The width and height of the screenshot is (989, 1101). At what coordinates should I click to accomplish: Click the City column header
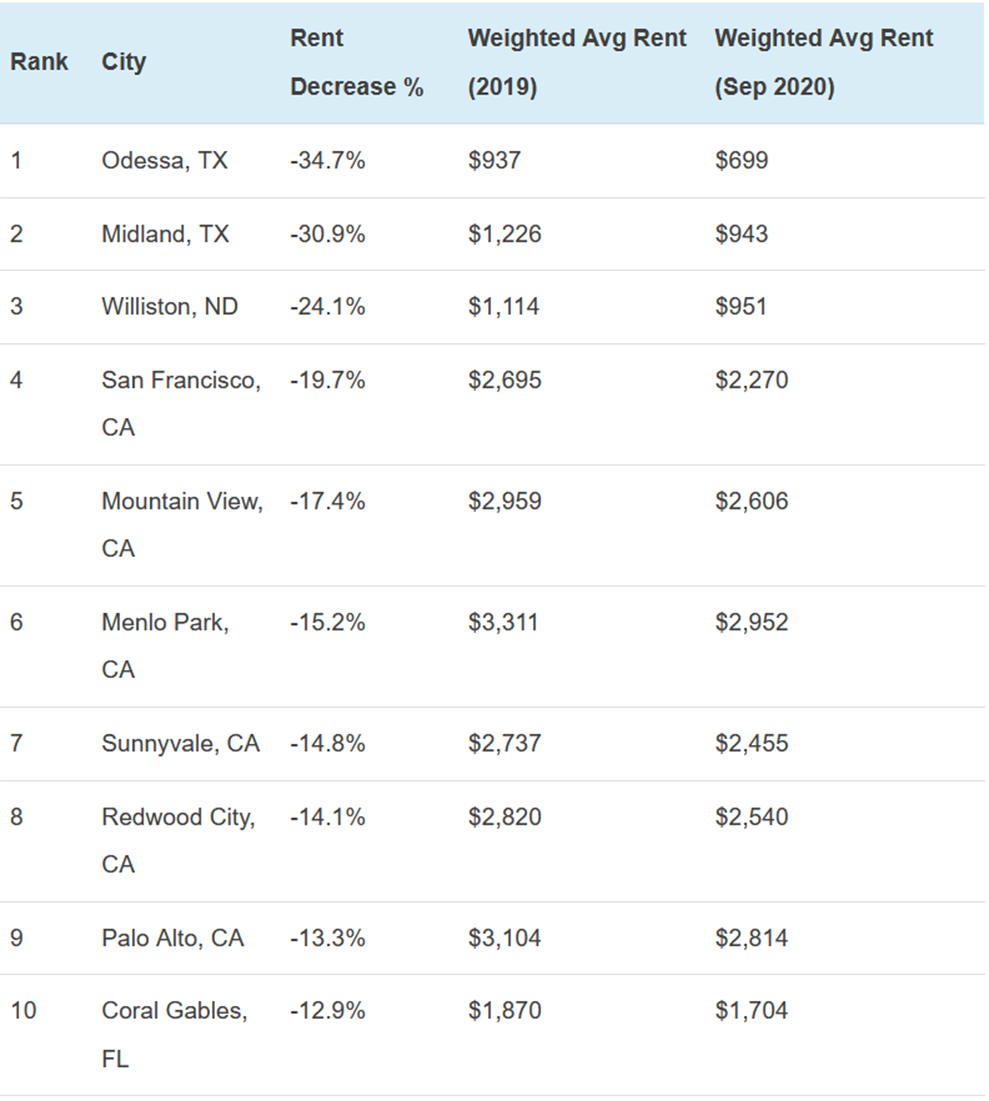tap(124, 62)
